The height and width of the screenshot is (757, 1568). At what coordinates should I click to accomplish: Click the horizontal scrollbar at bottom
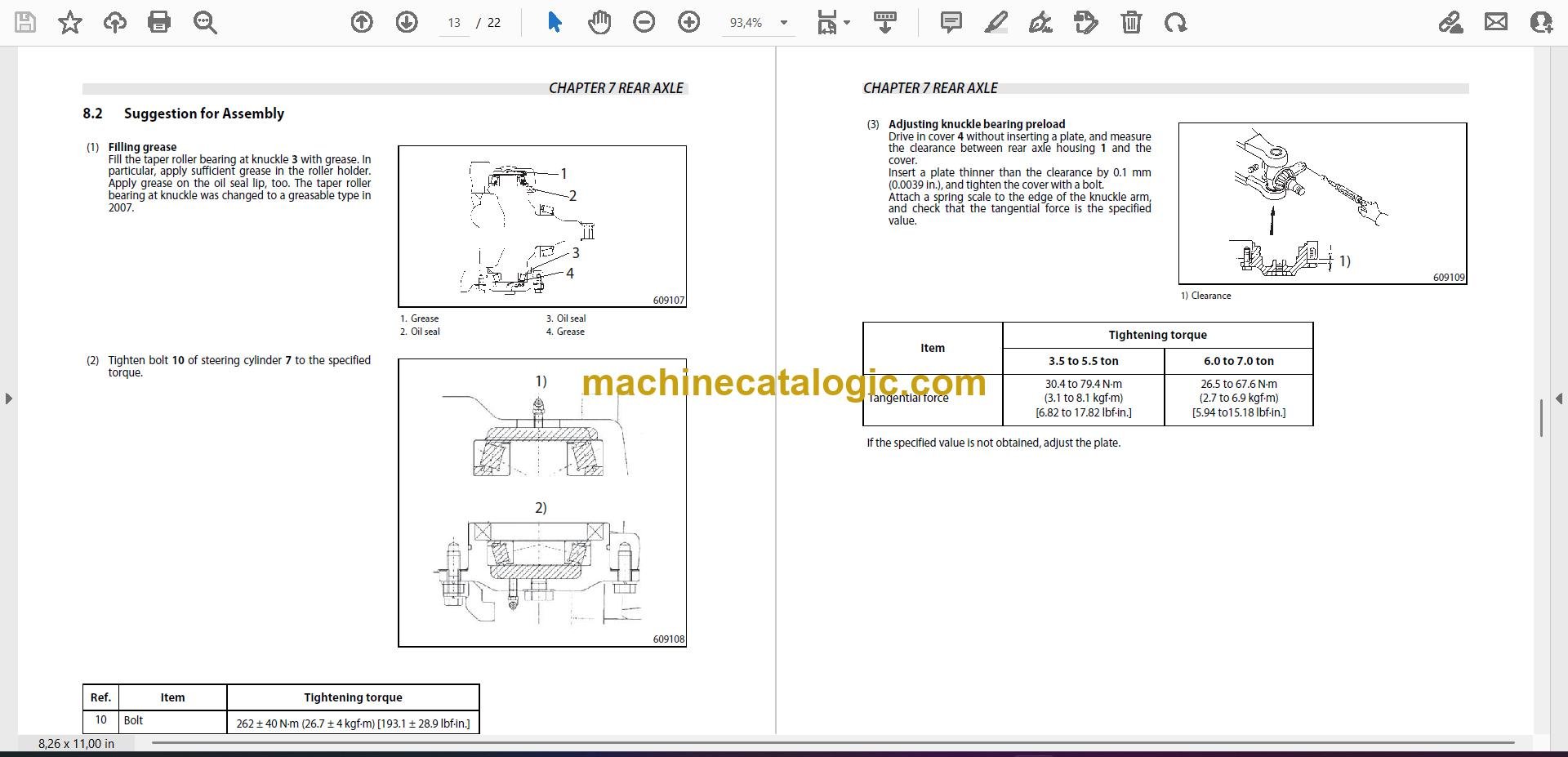pyautogui.click(x=833, y=743)
